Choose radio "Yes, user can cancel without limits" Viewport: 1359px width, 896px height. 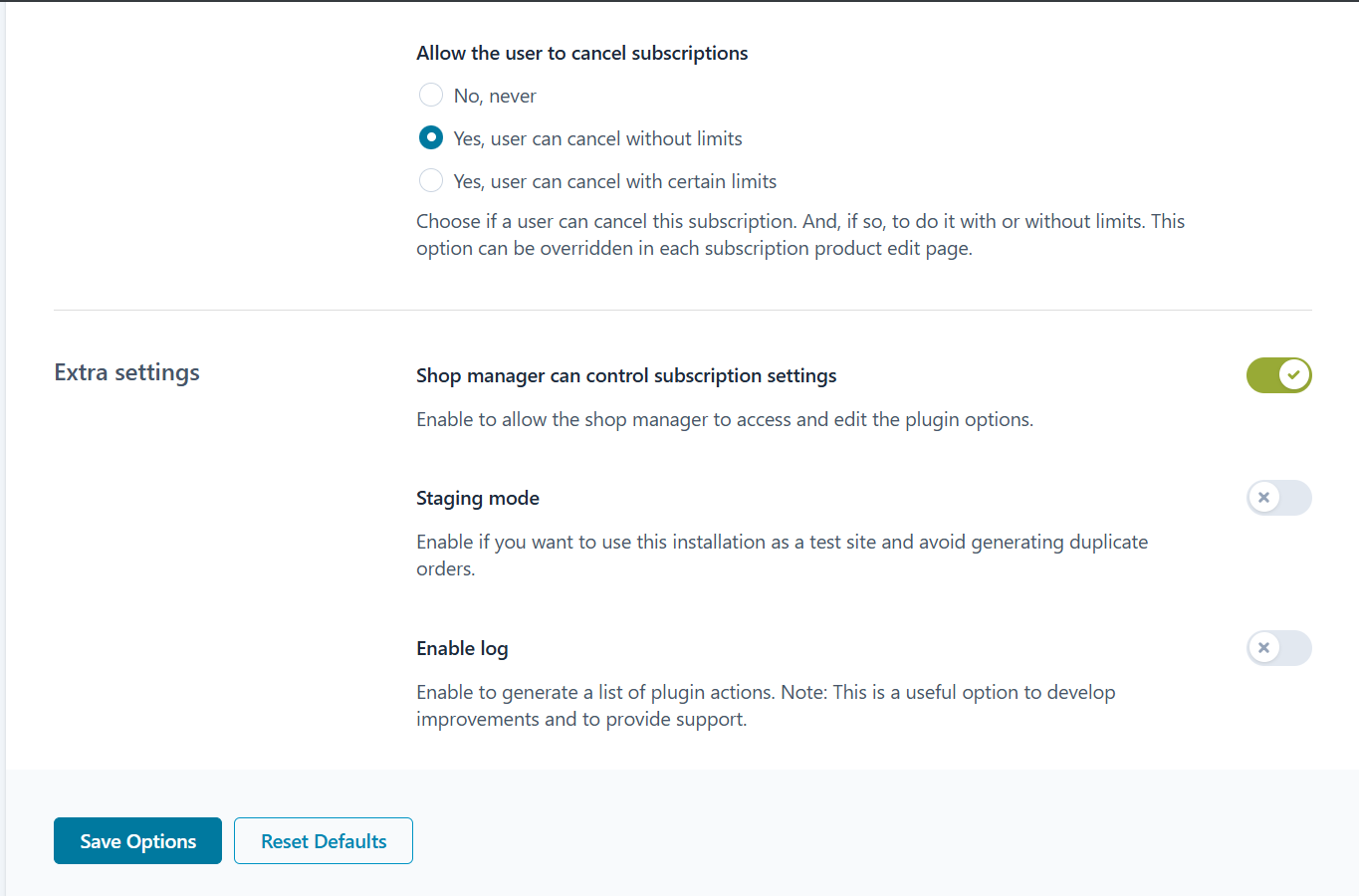coord(430,137)
